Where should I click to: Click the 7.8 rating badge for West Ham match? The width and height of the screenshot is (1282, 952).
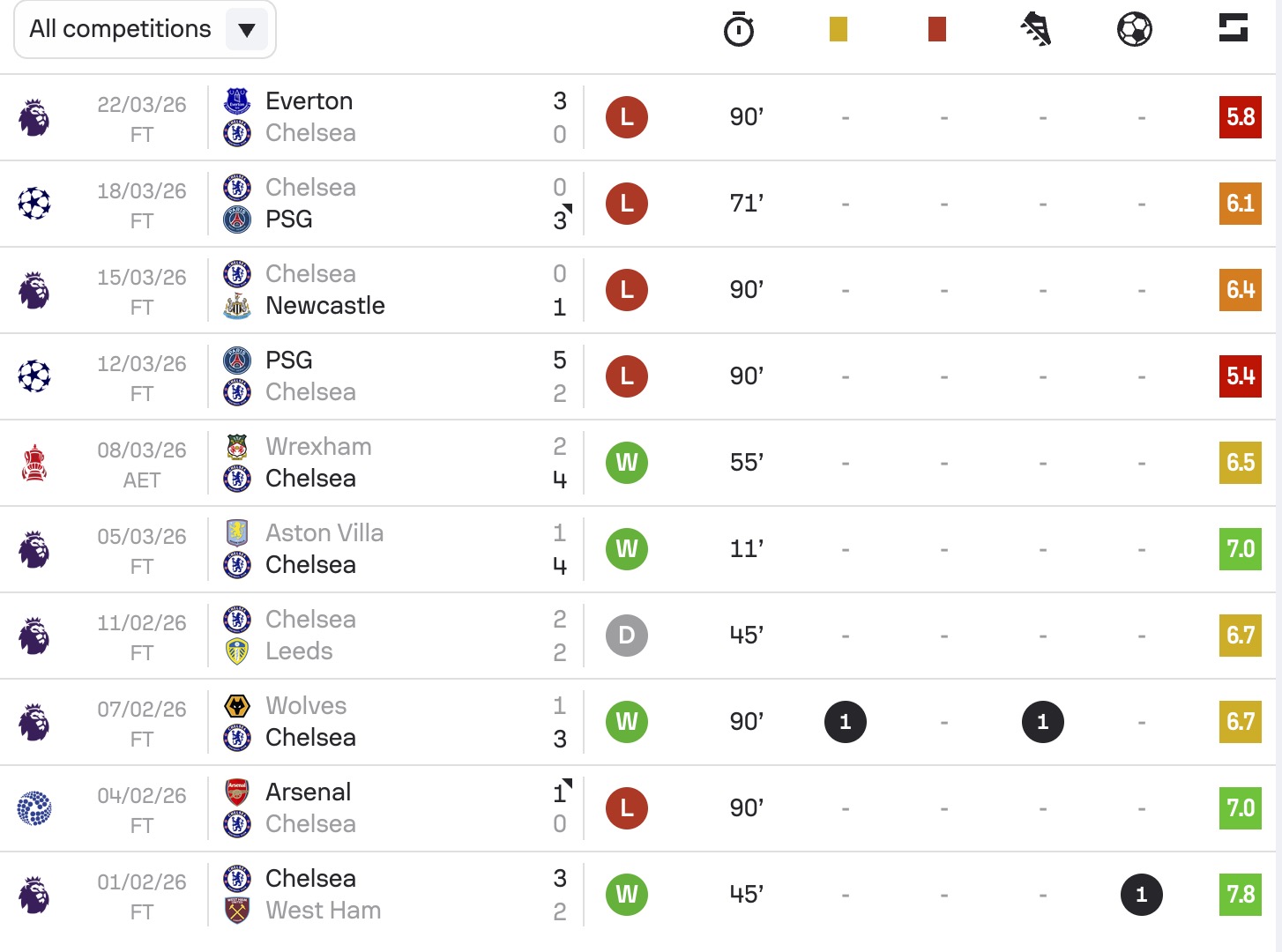point(1241,895)
